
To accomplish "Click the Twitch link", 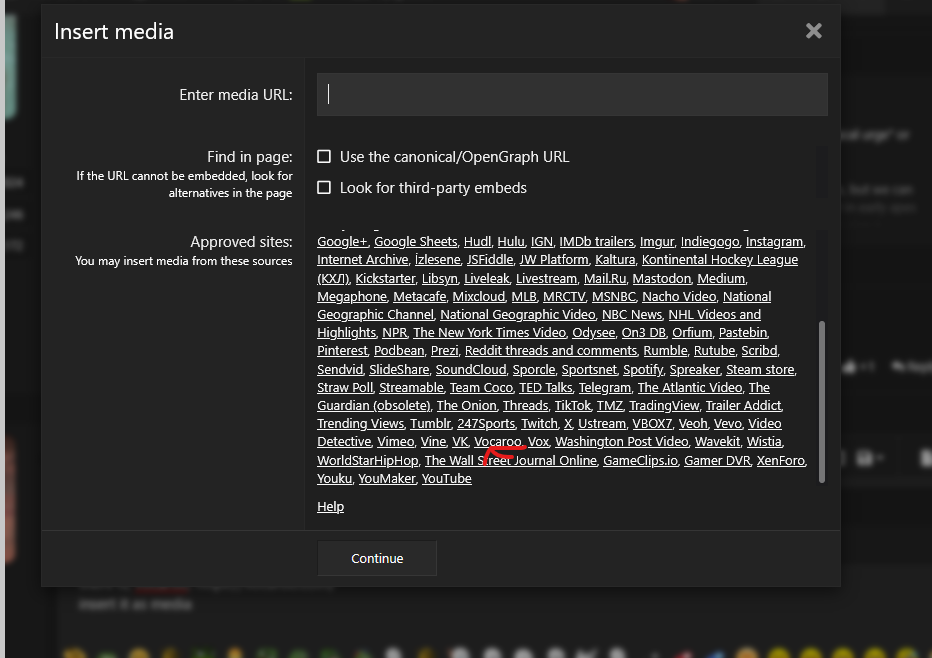I will click(x=540, y=424).
